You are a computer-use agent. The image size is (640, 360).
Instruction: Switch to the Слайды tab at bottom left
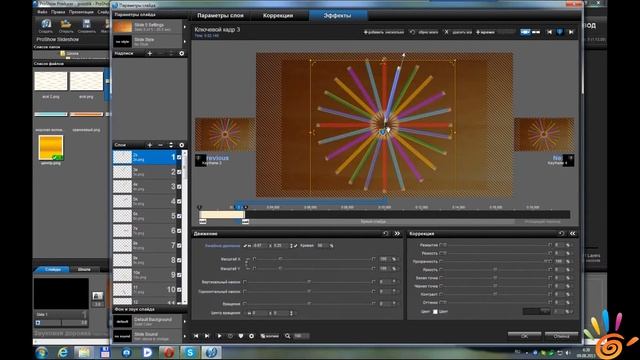53,269
